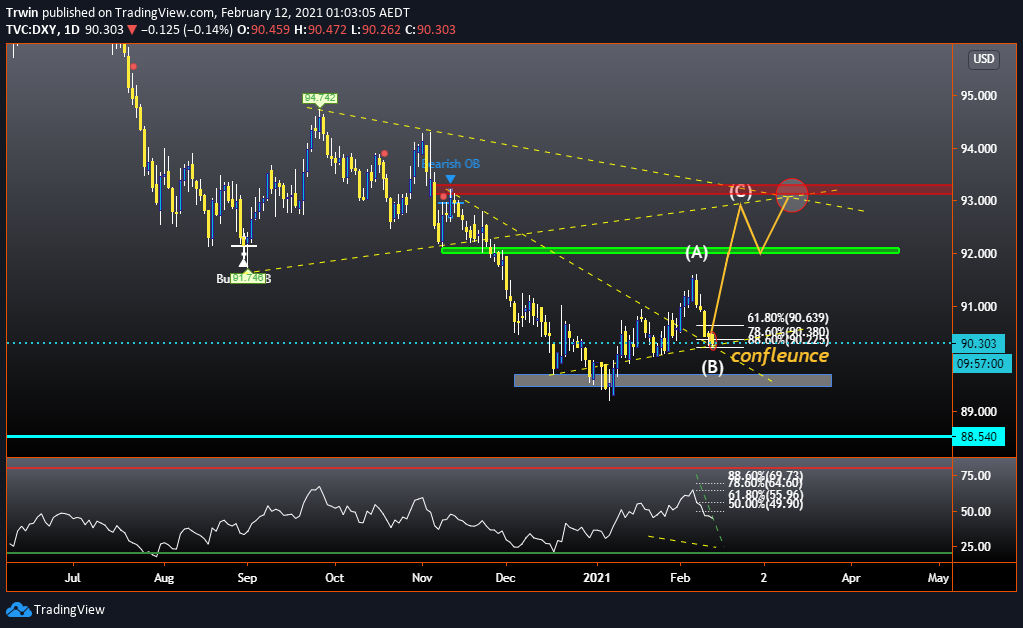This screenshot has height=628, width=1023.
Task: Select the green horizontal level bar
Action: coord(670,250)
